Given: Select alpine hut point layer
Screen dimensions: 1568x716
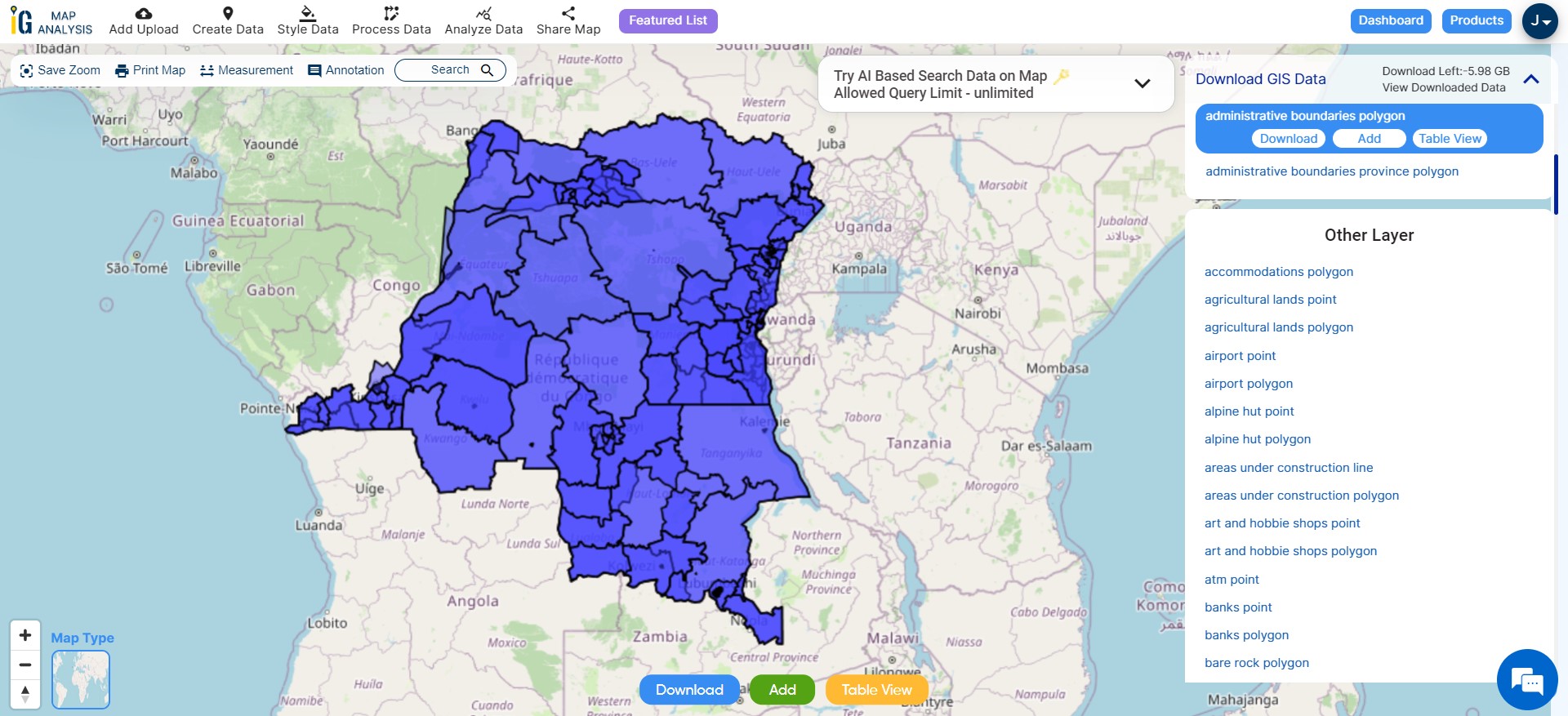Looking at the screenshot, I should tap(1249, 411).
